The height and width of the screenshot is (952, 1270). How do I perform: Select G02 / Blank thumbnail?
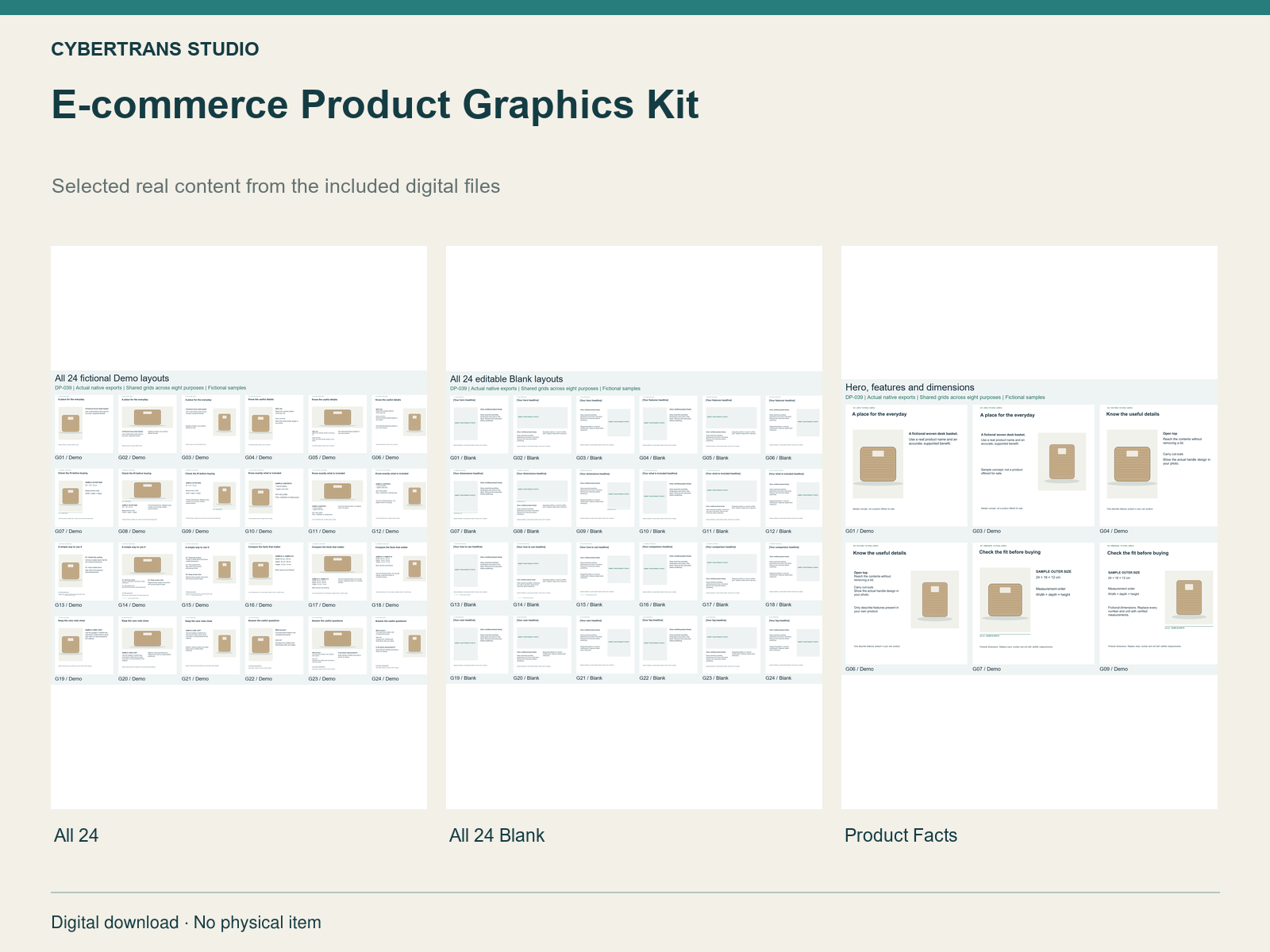543,424
